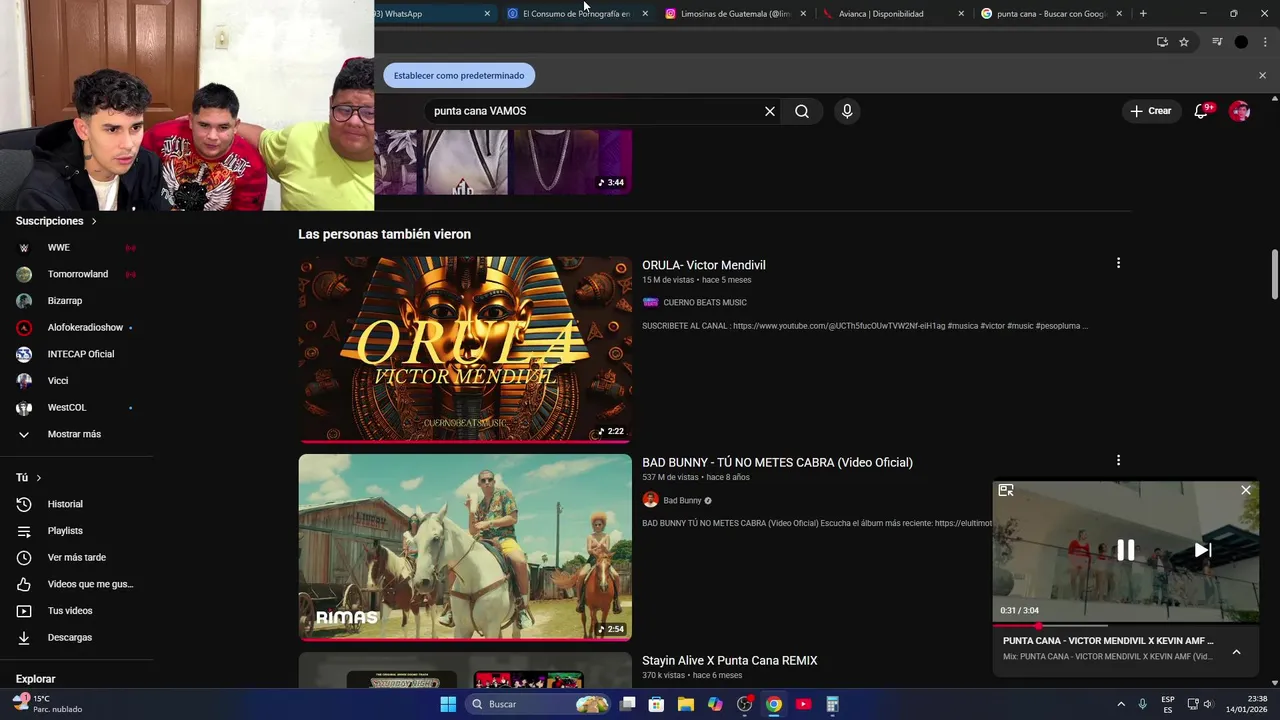Open a new browser tab
The width and height of the screenshot is (1280, 720).
pos(1143,14)
